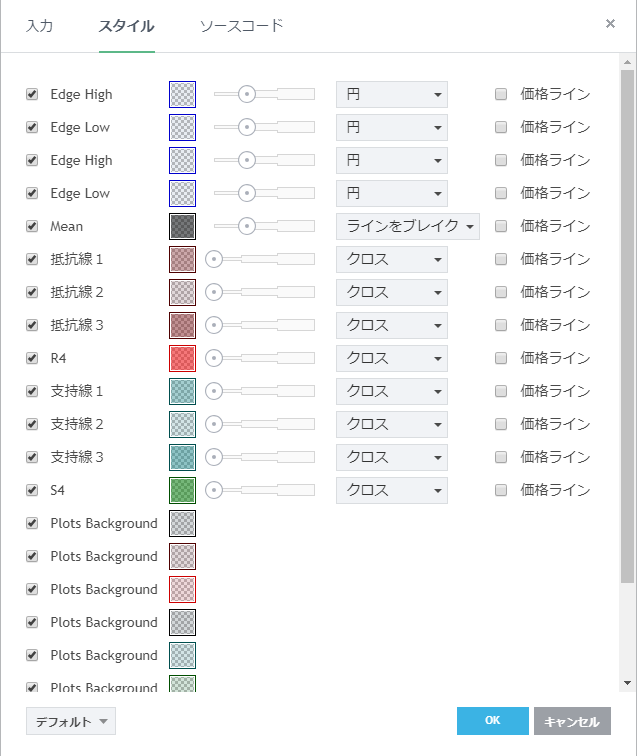Viewport: 637px width, 756px height.
Task: Toggle the 支持線 2 visibility checkbox
Action: coord(32,424)
